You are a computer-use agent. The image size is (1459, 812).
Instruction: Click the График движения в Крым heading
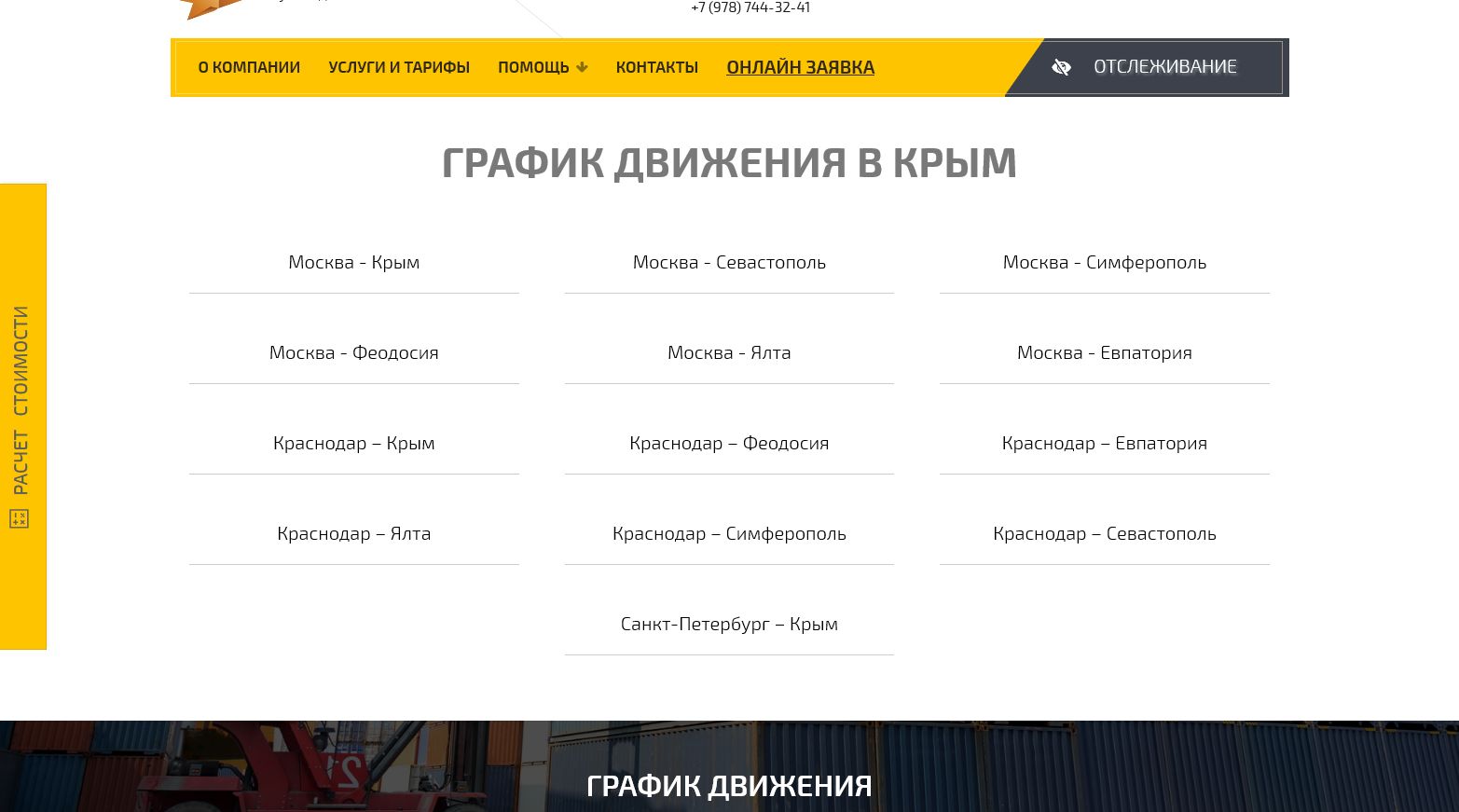[x=729, y=162]
